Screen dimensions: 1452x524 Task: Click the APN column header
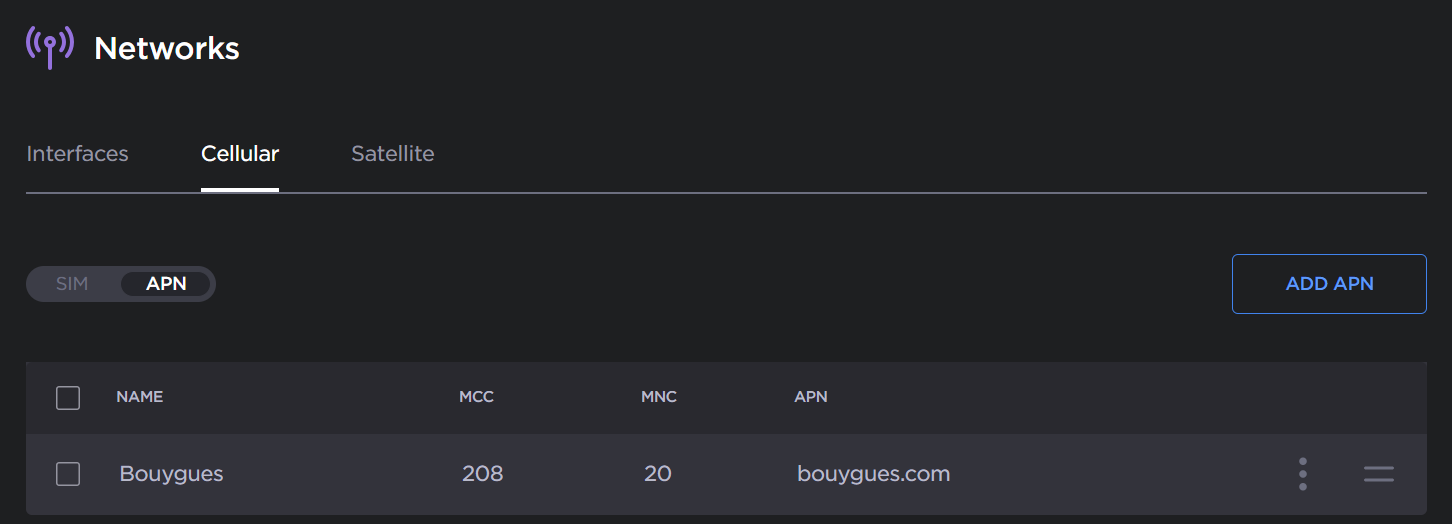tap(811, 397)
